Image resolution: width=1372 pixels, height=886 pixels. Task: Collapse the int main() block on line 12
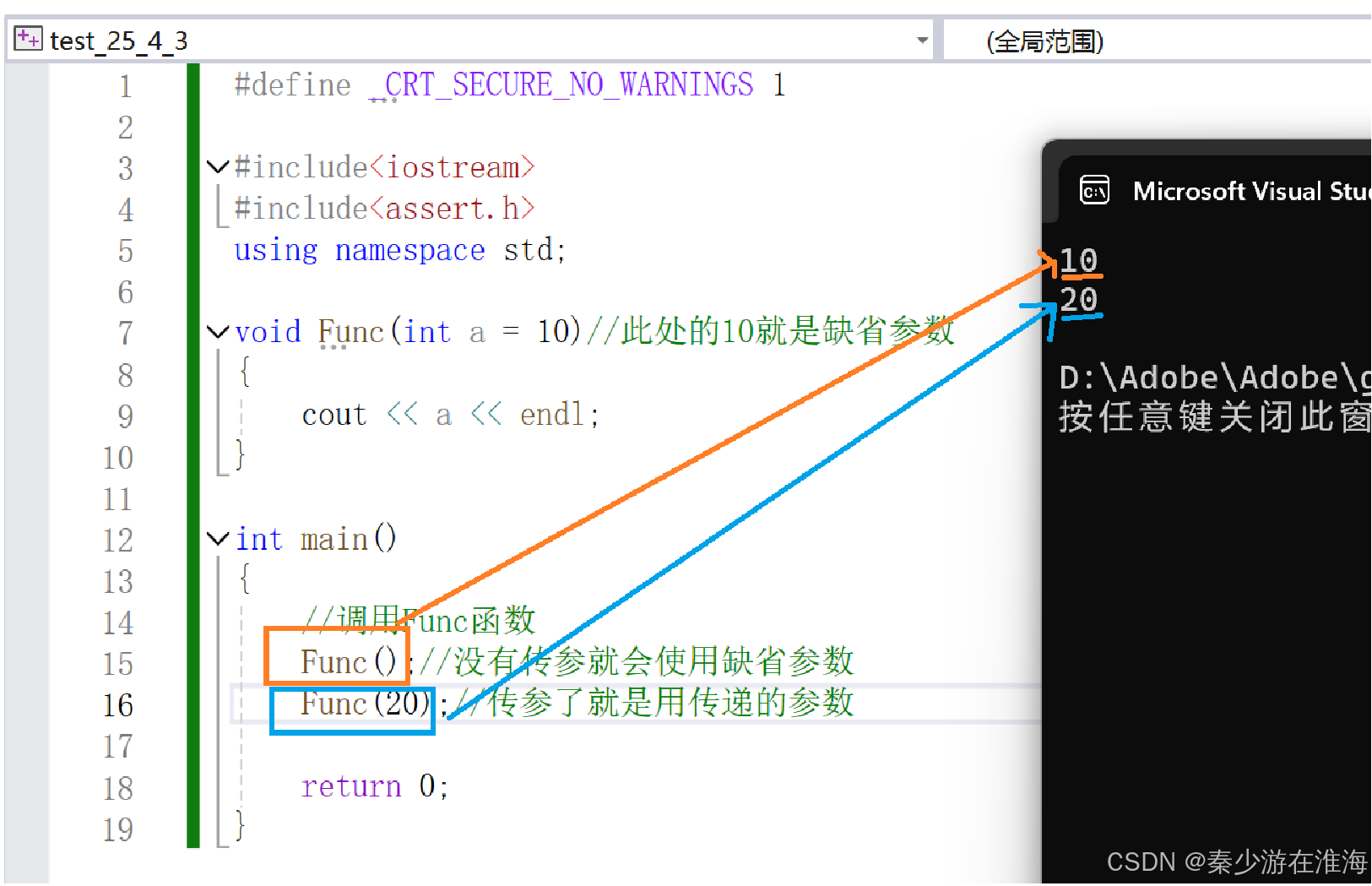(218, 538)
